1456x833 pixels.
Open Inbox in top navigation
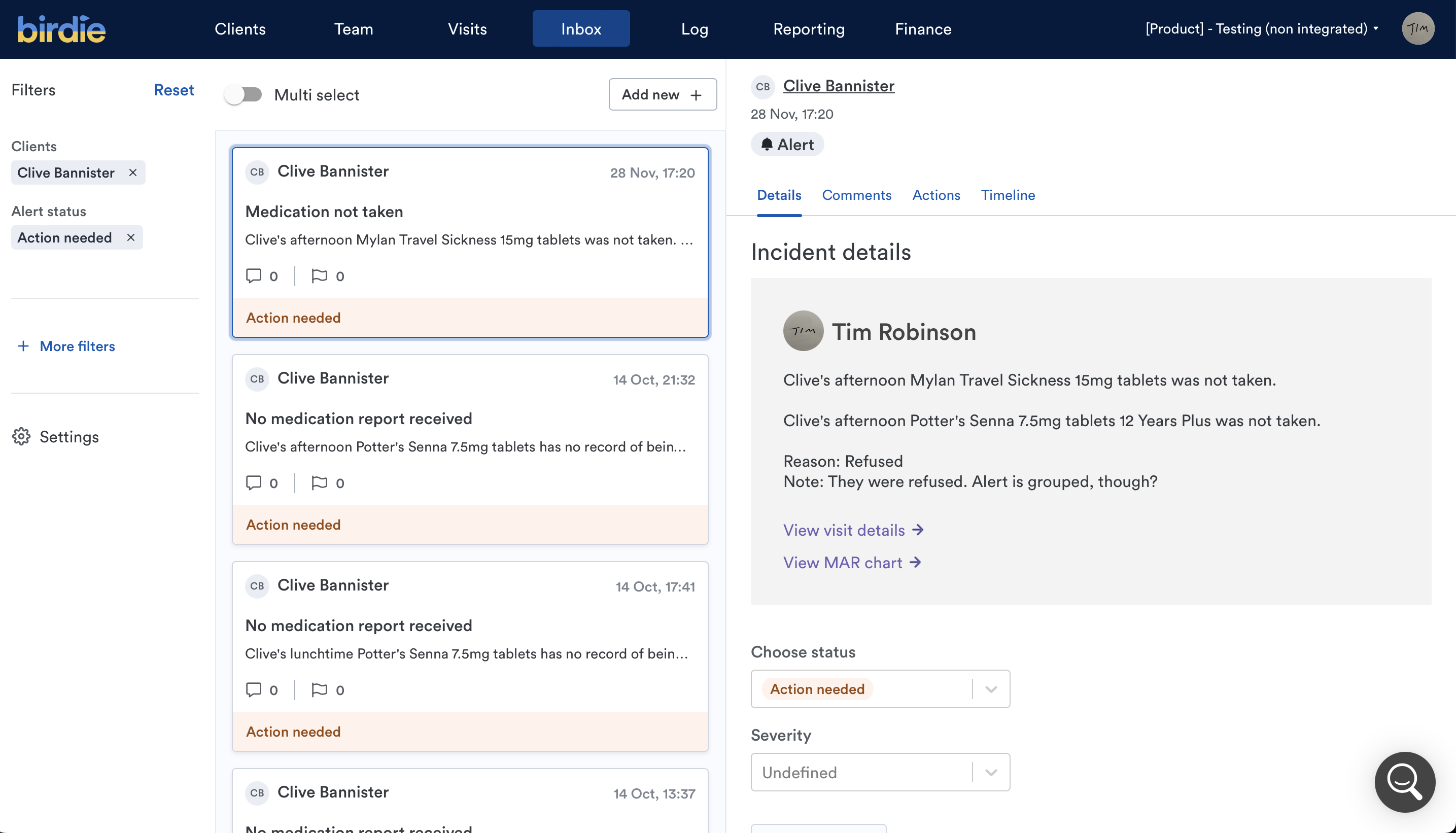(581, 28)
